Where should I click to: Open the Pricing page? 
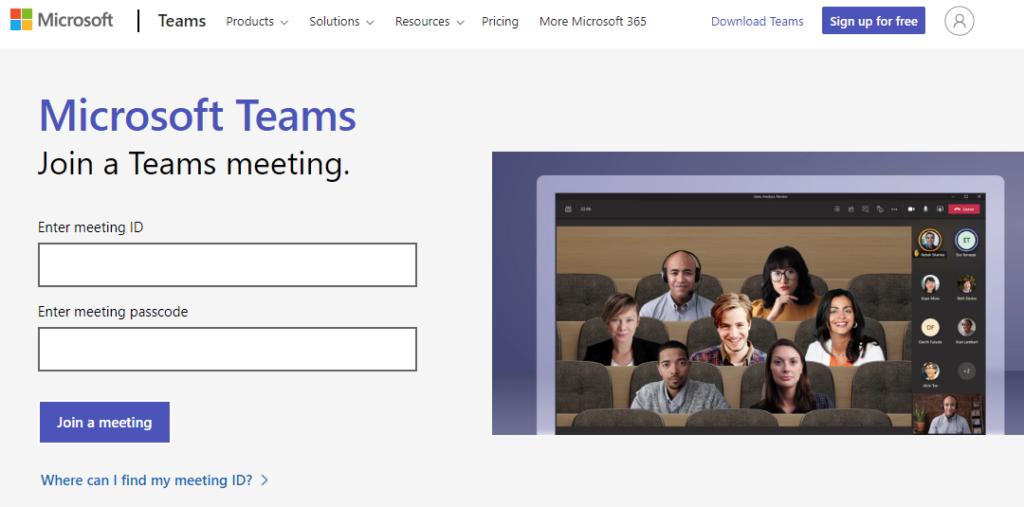[x=500, y=22]
